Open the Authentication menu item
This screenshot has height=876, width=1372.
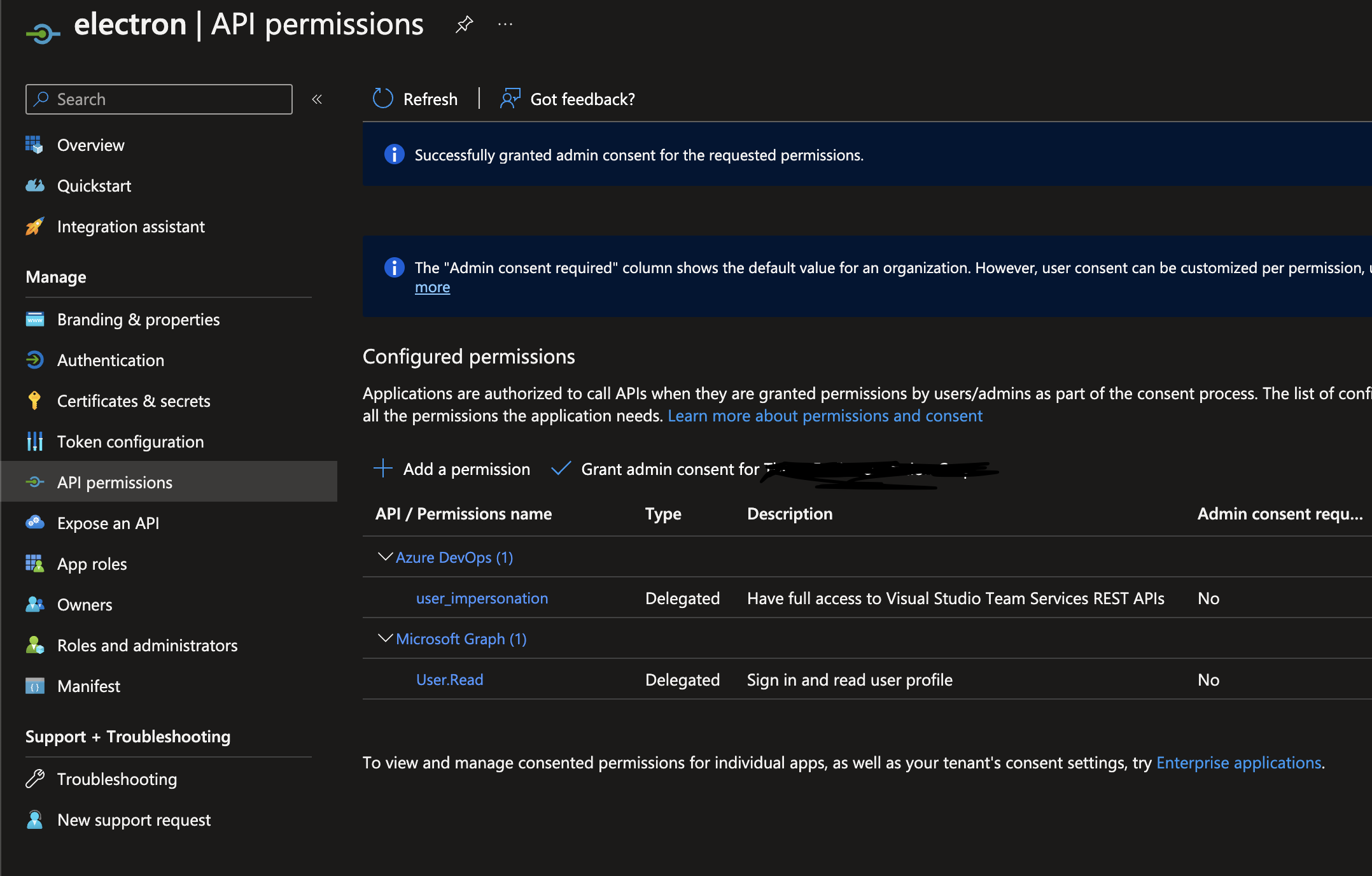[x=111, y=360]
